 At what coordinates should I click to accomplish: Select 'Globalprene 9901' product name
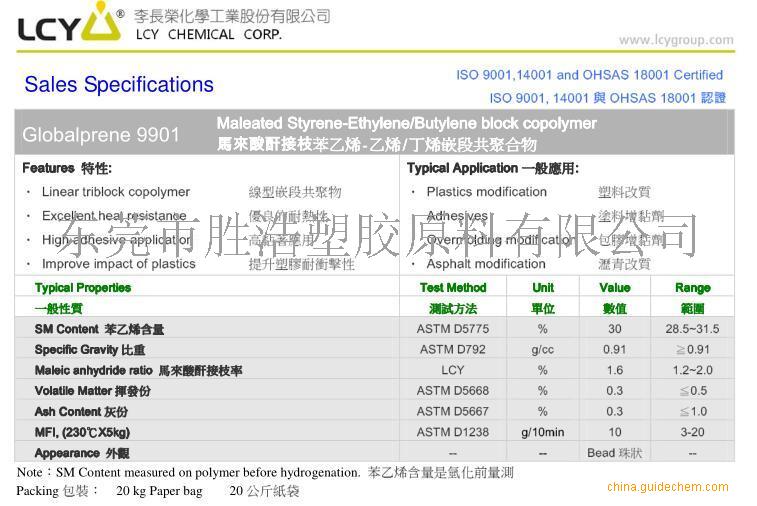point(101,135)
